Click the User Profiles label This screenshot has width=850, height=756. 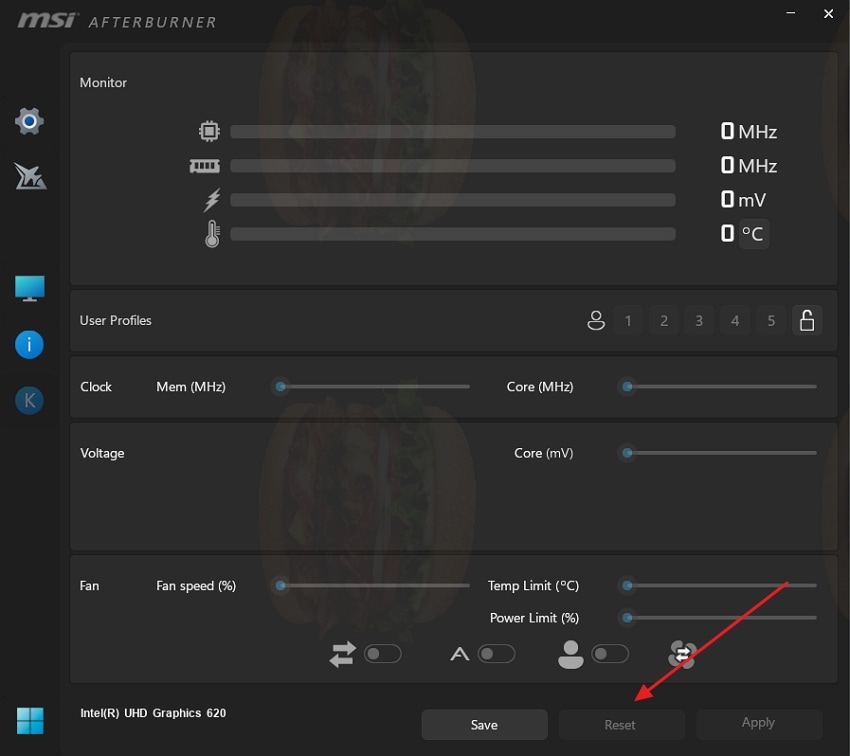(x=115, y=320)
